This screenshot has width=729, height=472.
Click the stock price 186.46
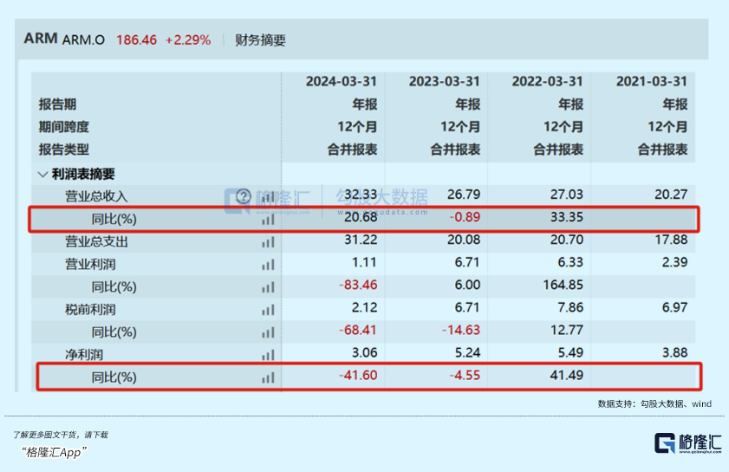coord(136,40)
